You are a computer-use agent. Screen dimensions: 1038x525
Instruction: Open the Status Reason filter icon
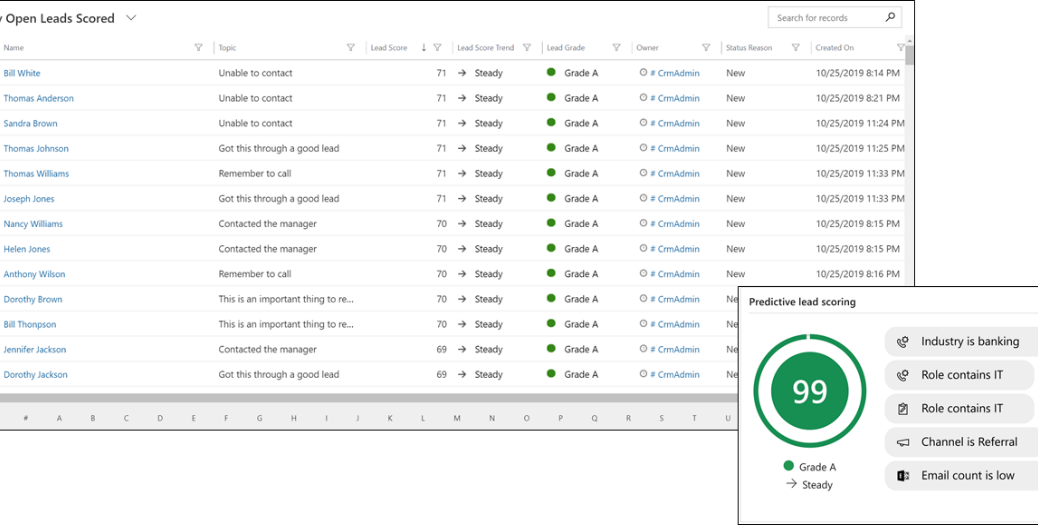796,48
